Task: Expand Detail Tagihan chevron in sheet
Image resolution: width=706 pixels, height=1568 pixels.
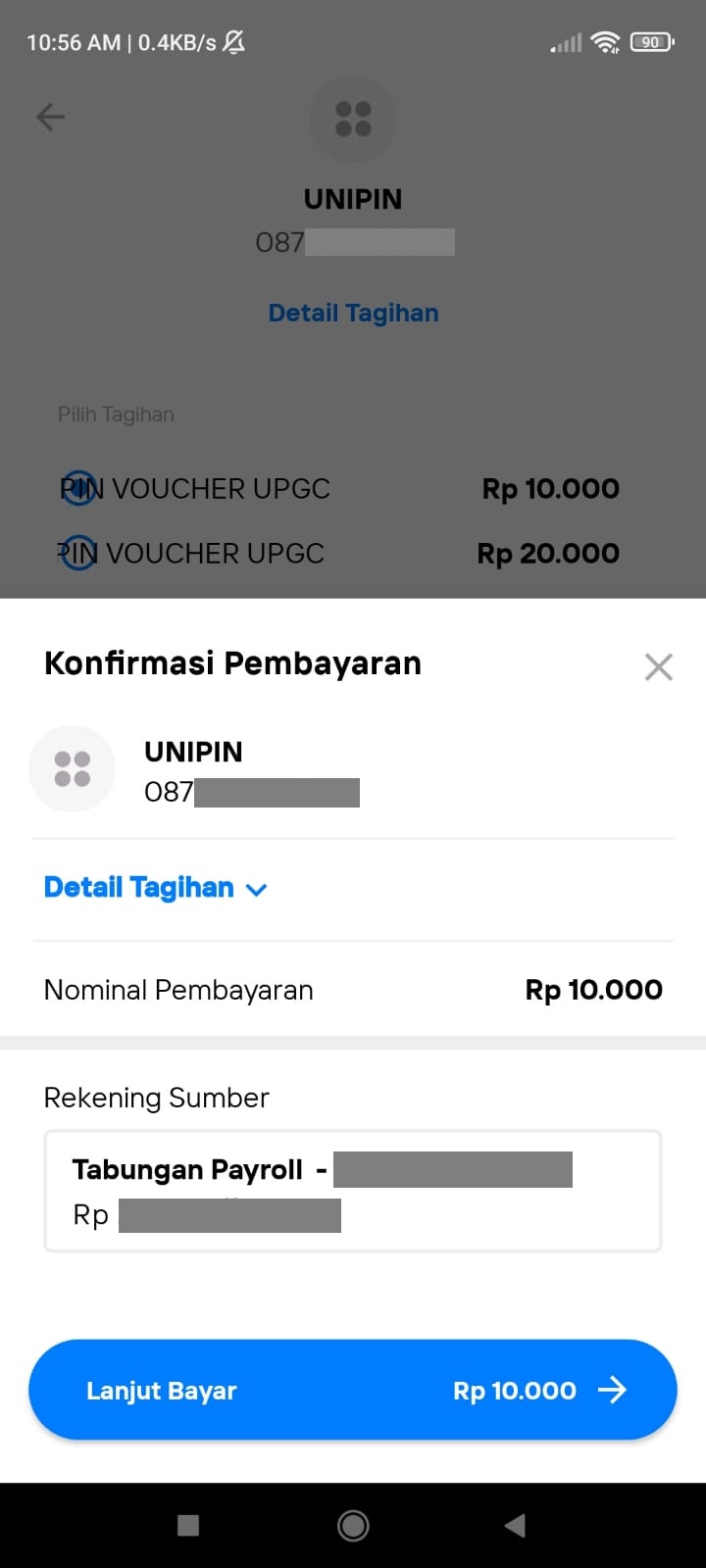Action: tap(256, 890)
